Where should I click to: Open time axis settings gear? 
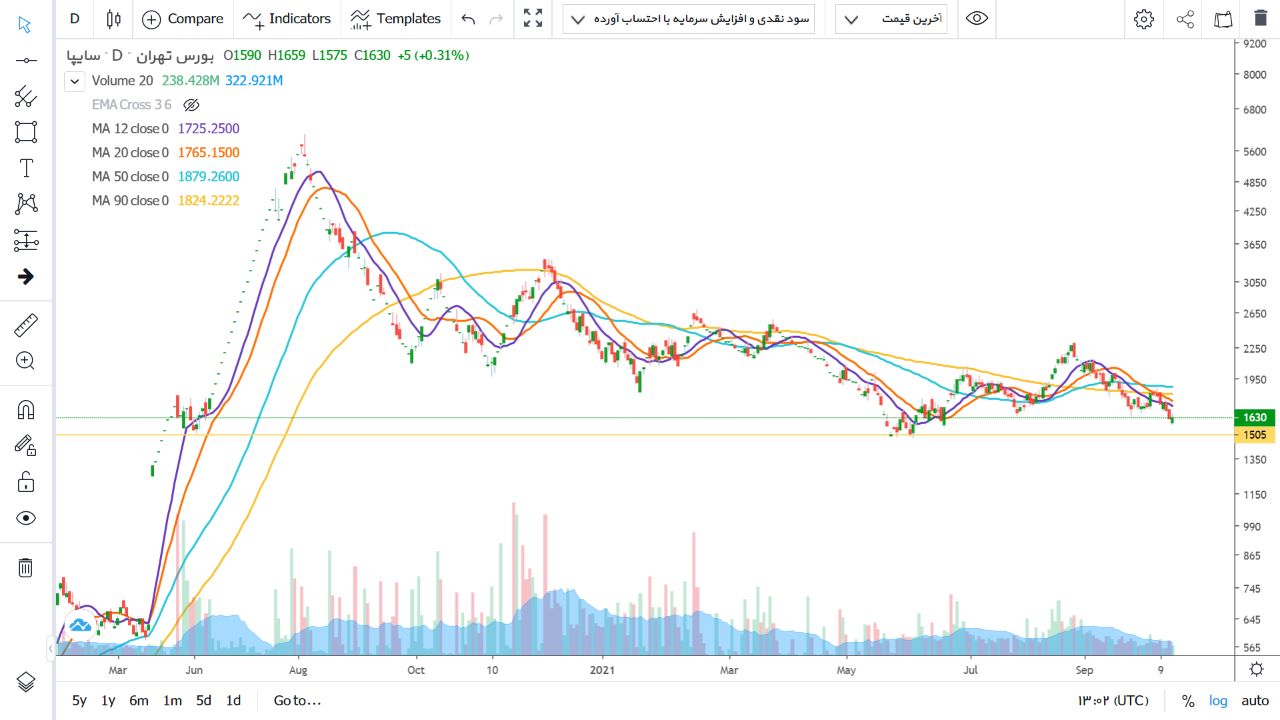(x=1256, y=669)
